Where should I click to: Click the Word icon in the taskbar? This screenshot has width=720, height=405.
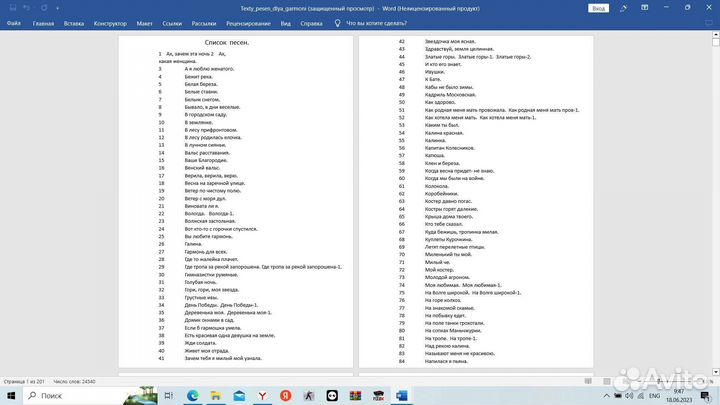coord(401,397)
